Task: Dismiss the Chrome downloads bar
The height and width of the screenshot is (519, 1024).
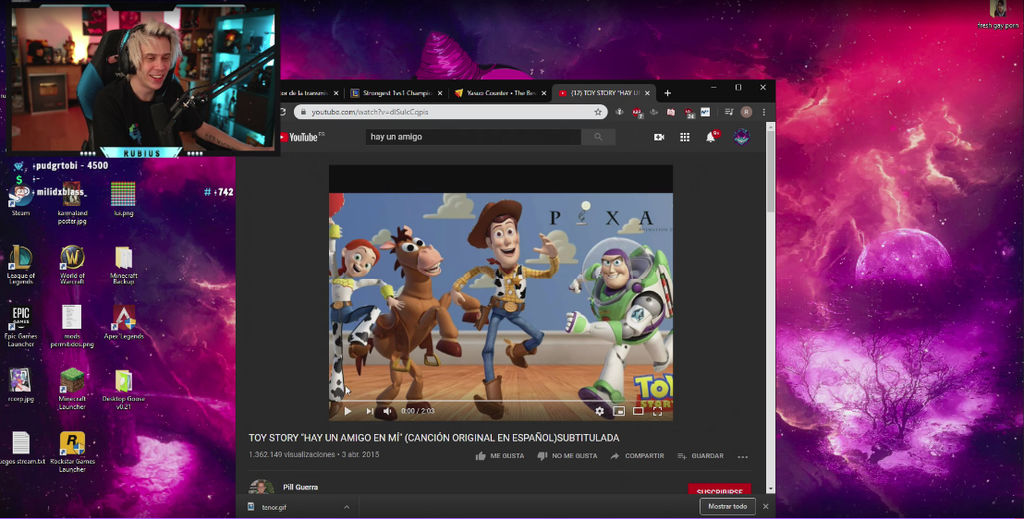Action: pyautogui.click(x=765, y=507)
